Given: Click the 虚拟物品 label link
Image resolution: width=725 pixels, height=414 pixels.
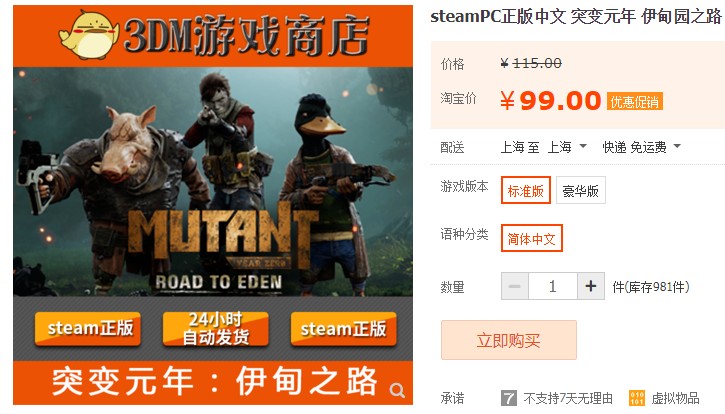Looking at the screenshot, I should 675,398.
